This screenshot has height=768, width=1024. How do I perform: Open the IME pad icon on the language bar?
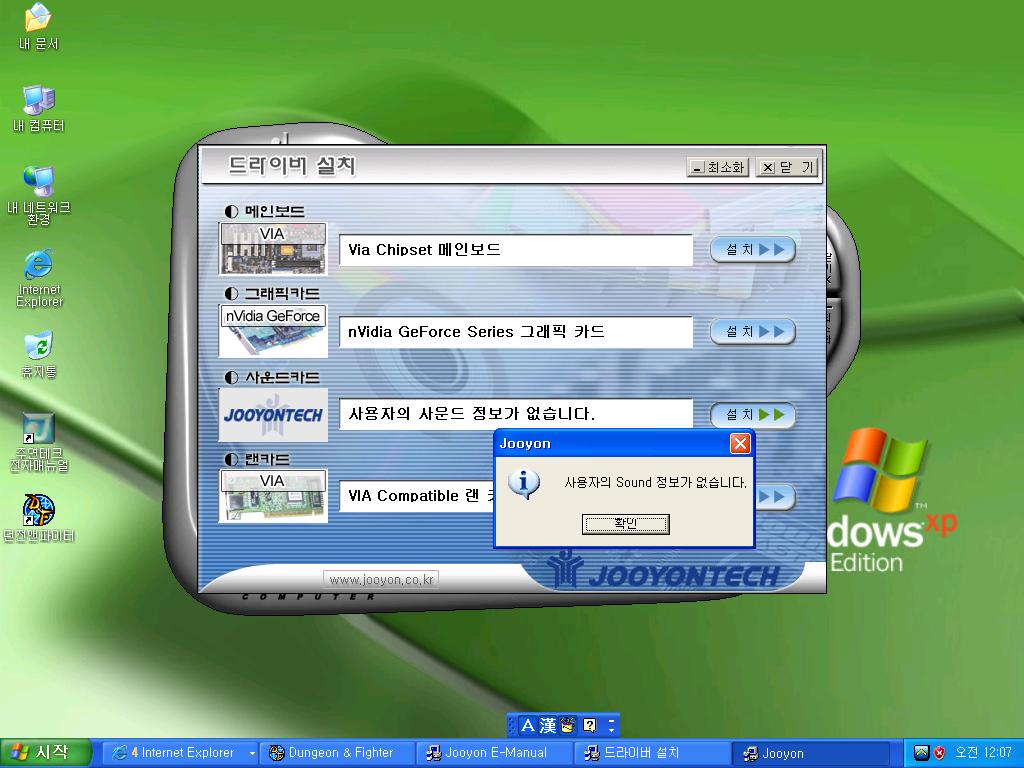(x=568, y=725)
